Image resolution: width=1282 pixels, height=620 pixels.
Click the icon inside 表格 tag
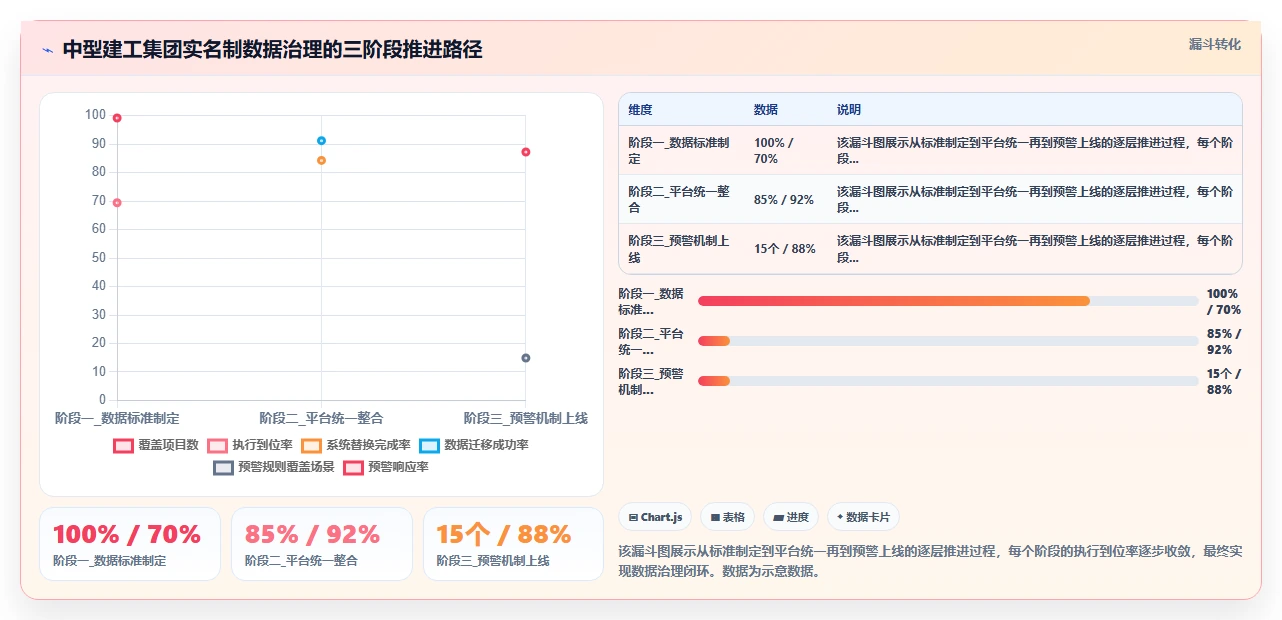click(715, 517)
